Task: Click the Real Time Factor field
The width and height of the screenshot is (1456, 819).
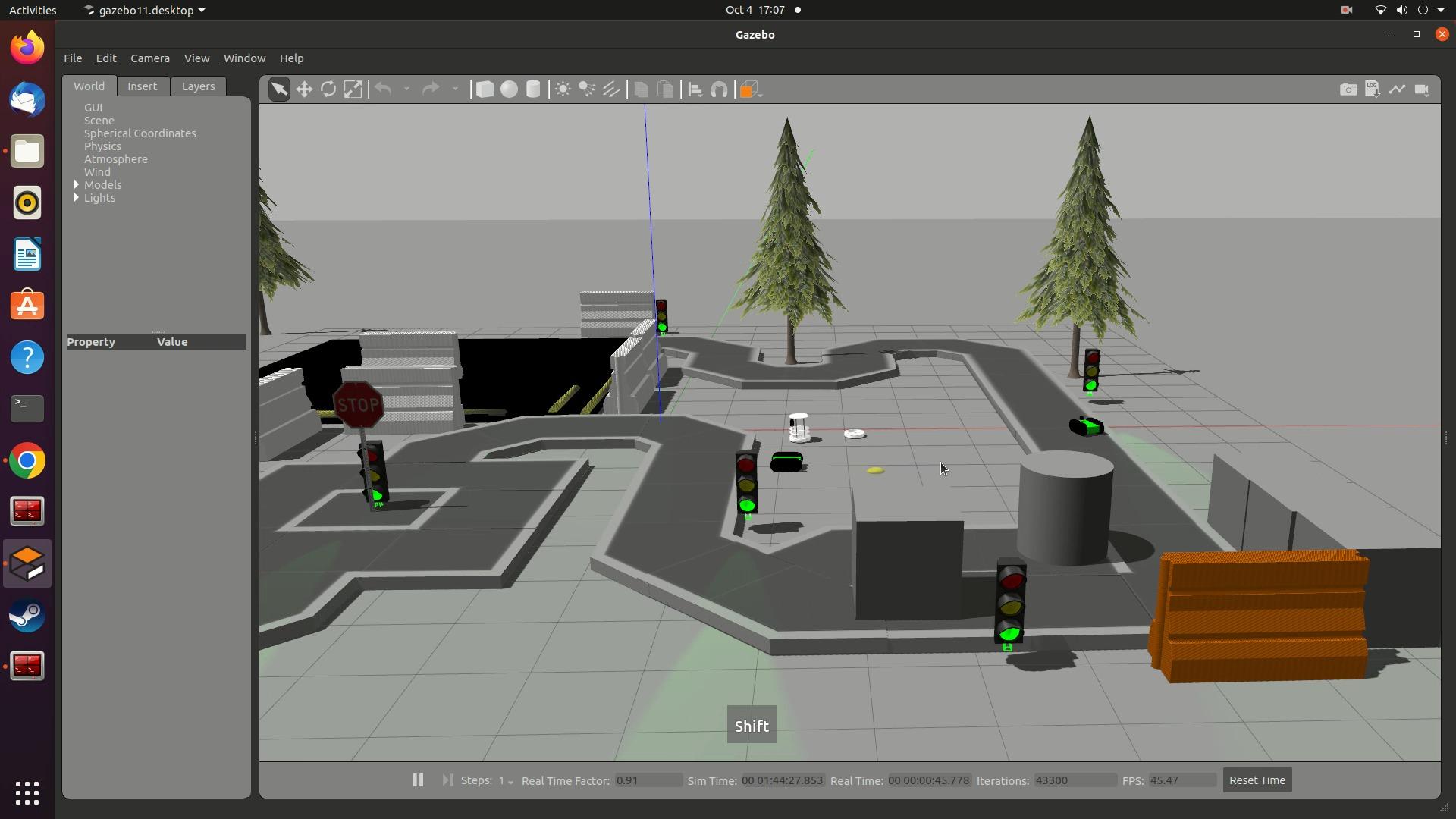Action: coord(648,780)
